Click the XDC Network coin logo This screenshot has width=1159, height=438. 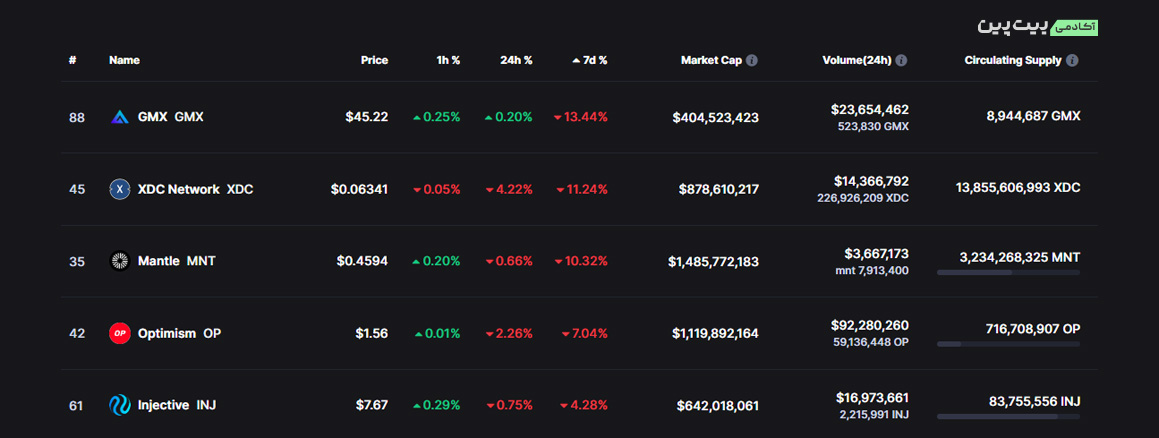tap(120, 189)
